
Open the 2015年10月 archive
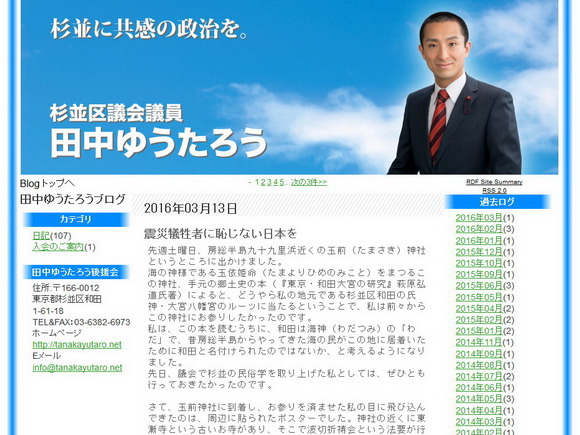pyautogui.click(x=479, y=263)
